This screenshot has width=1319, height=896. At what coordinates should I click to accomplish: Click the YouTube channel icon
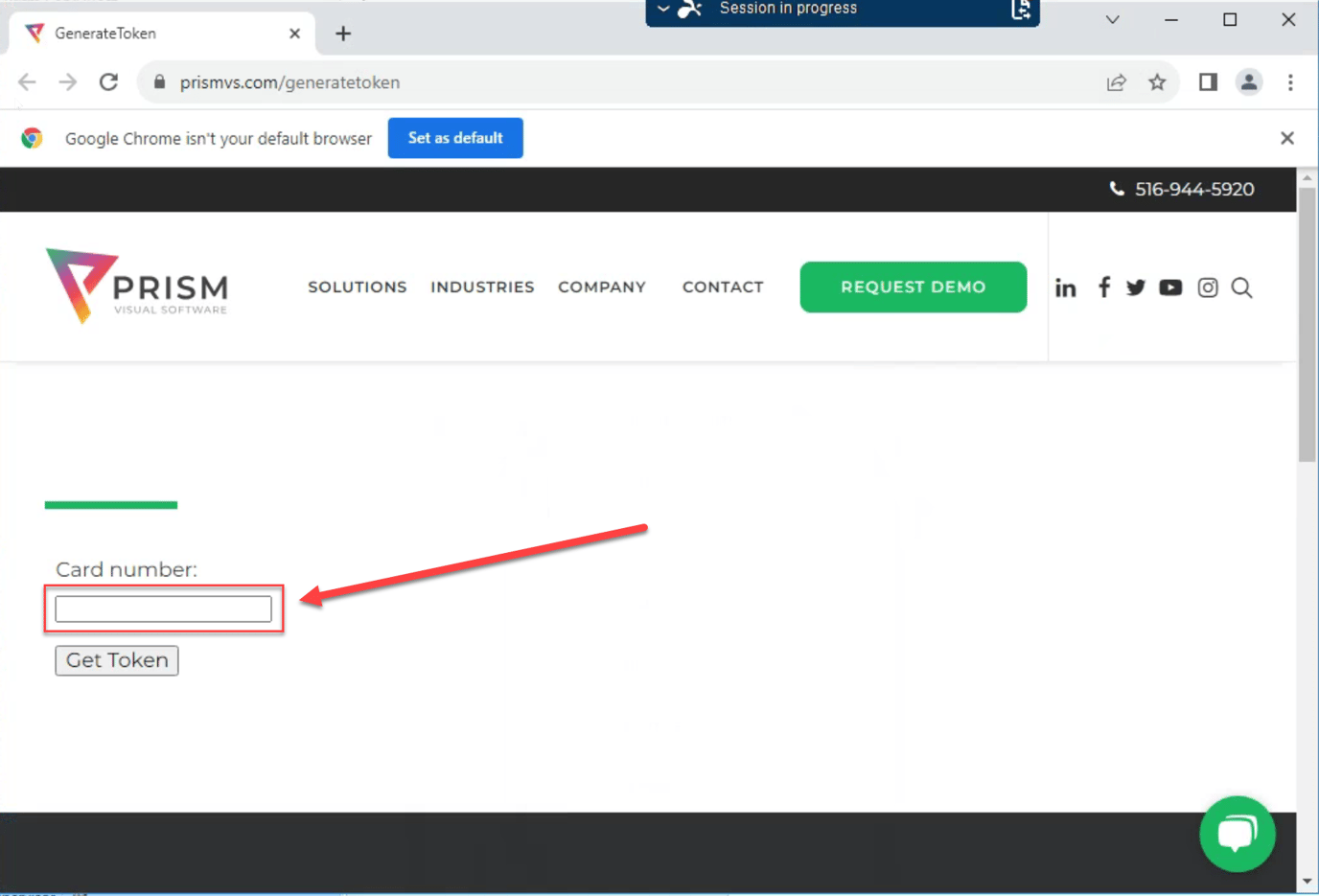tap(1170, 287)
